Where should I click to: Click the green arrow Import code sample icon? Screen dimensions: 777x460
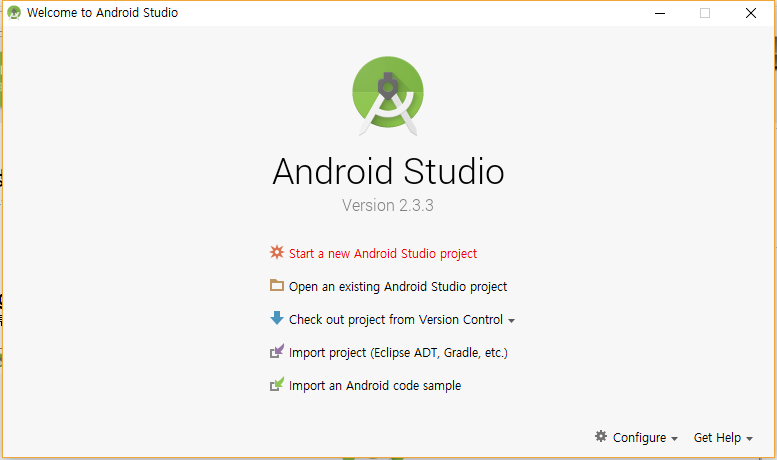pos(277,384)
